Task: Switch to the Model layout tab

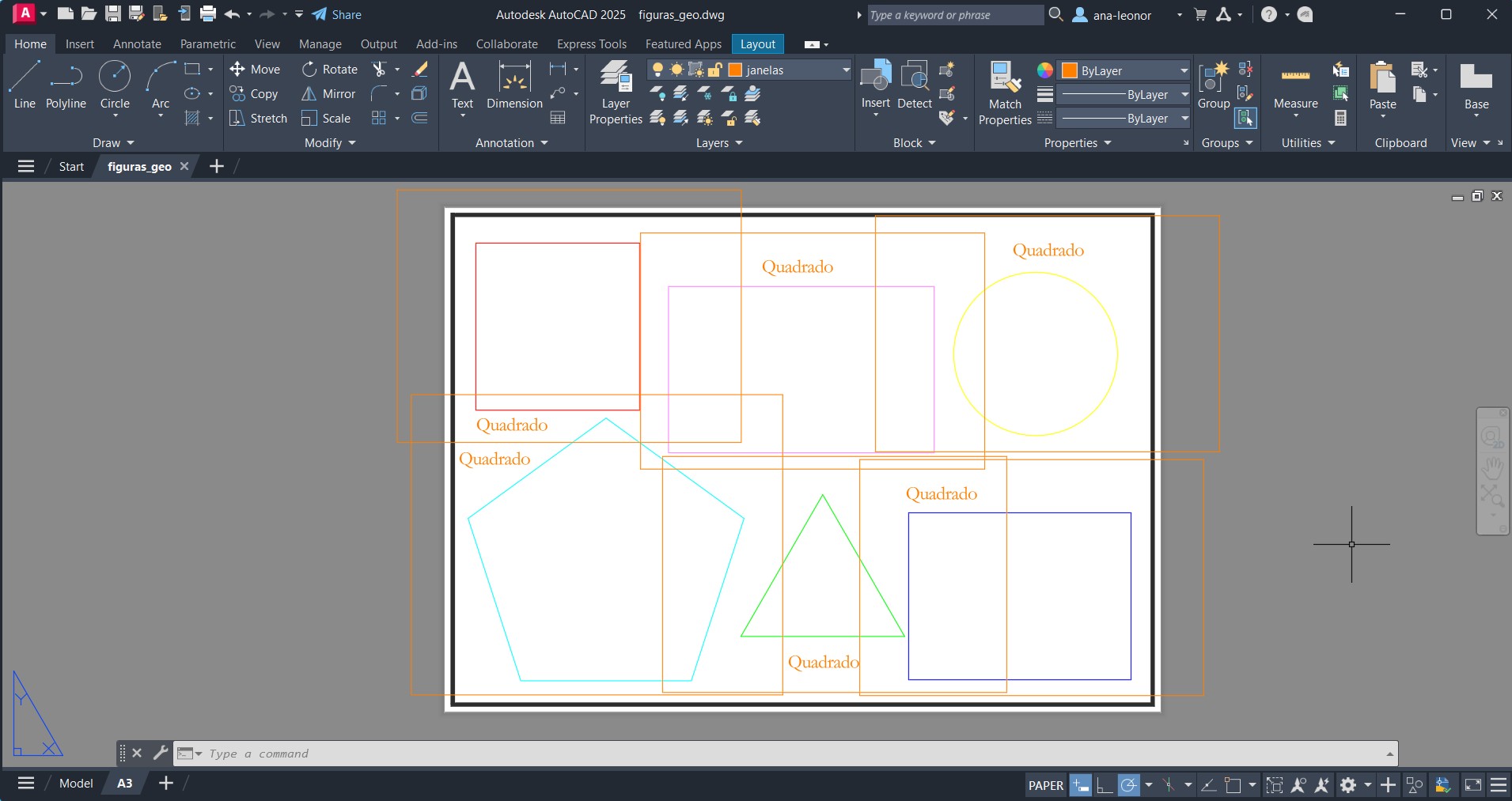Action: coord(76,783)
